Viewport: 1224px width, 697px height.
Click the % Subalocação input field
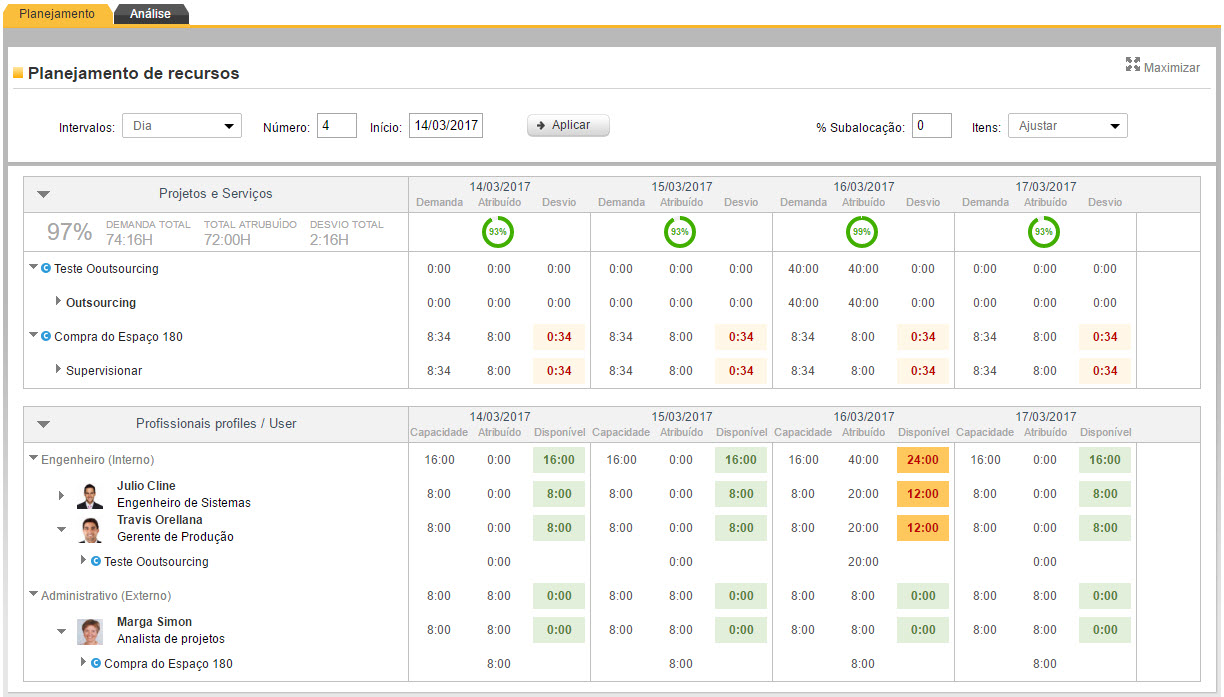(x=931, y=126)
